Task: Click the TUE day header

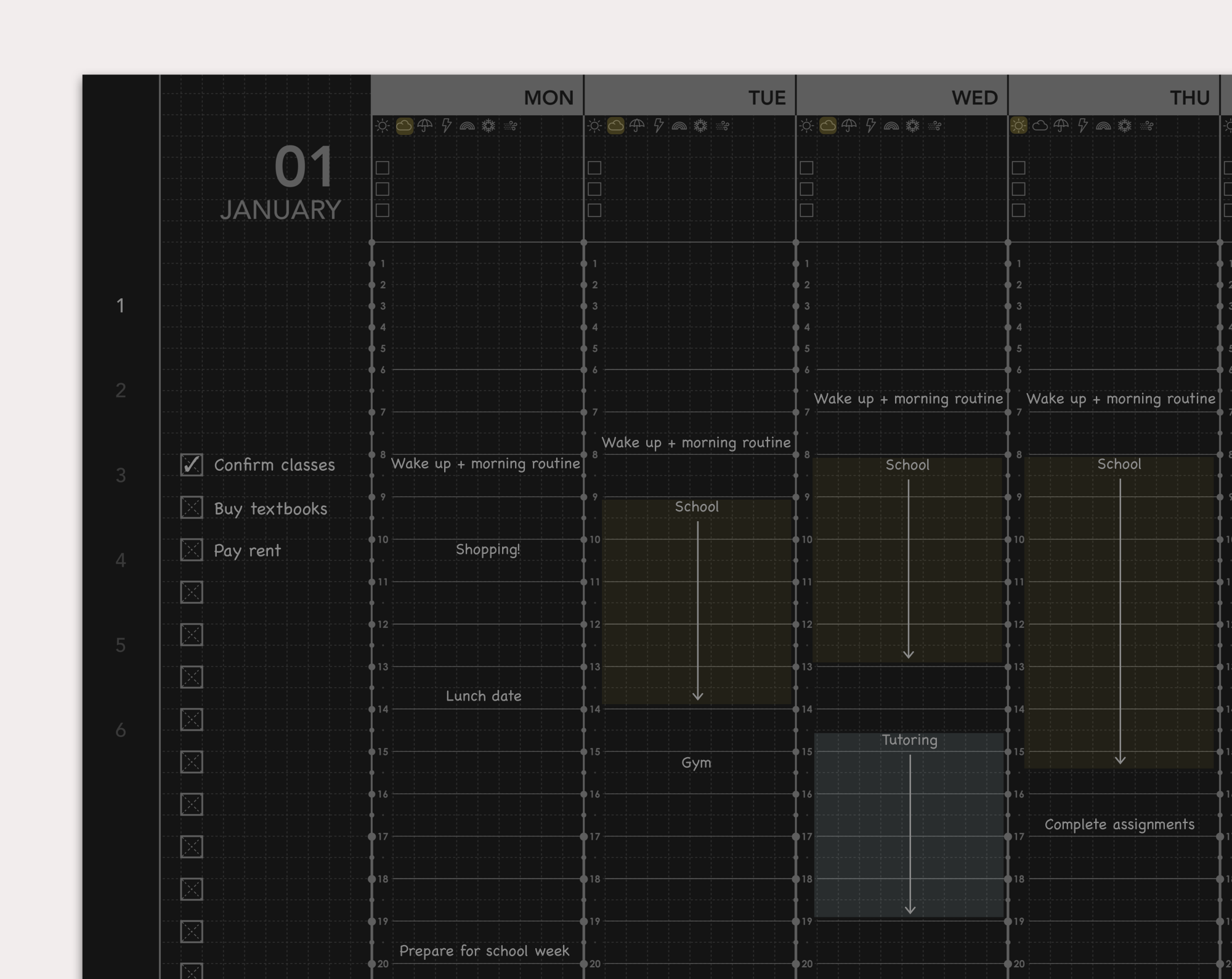Action: [767, 97]
